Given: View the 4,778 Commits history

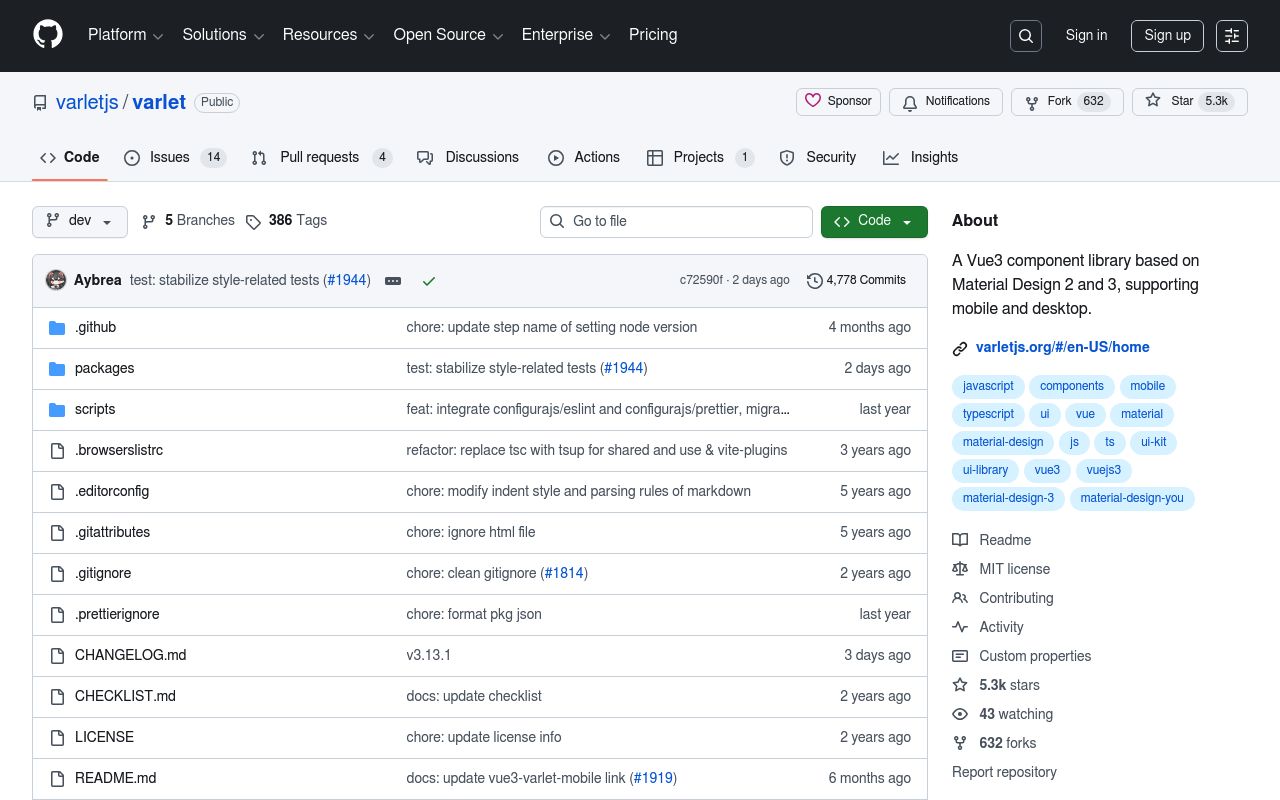Looking at the screenshot, I should click(856, 280).
